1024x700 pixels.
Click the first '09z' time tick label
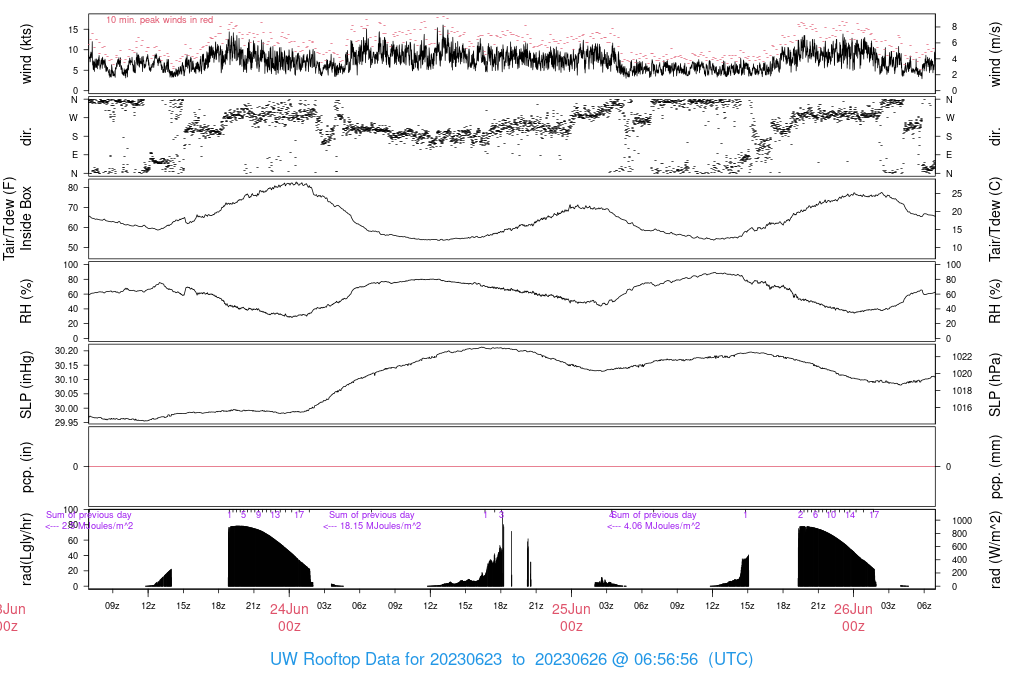pyautogui.click(x=112, y=606)
